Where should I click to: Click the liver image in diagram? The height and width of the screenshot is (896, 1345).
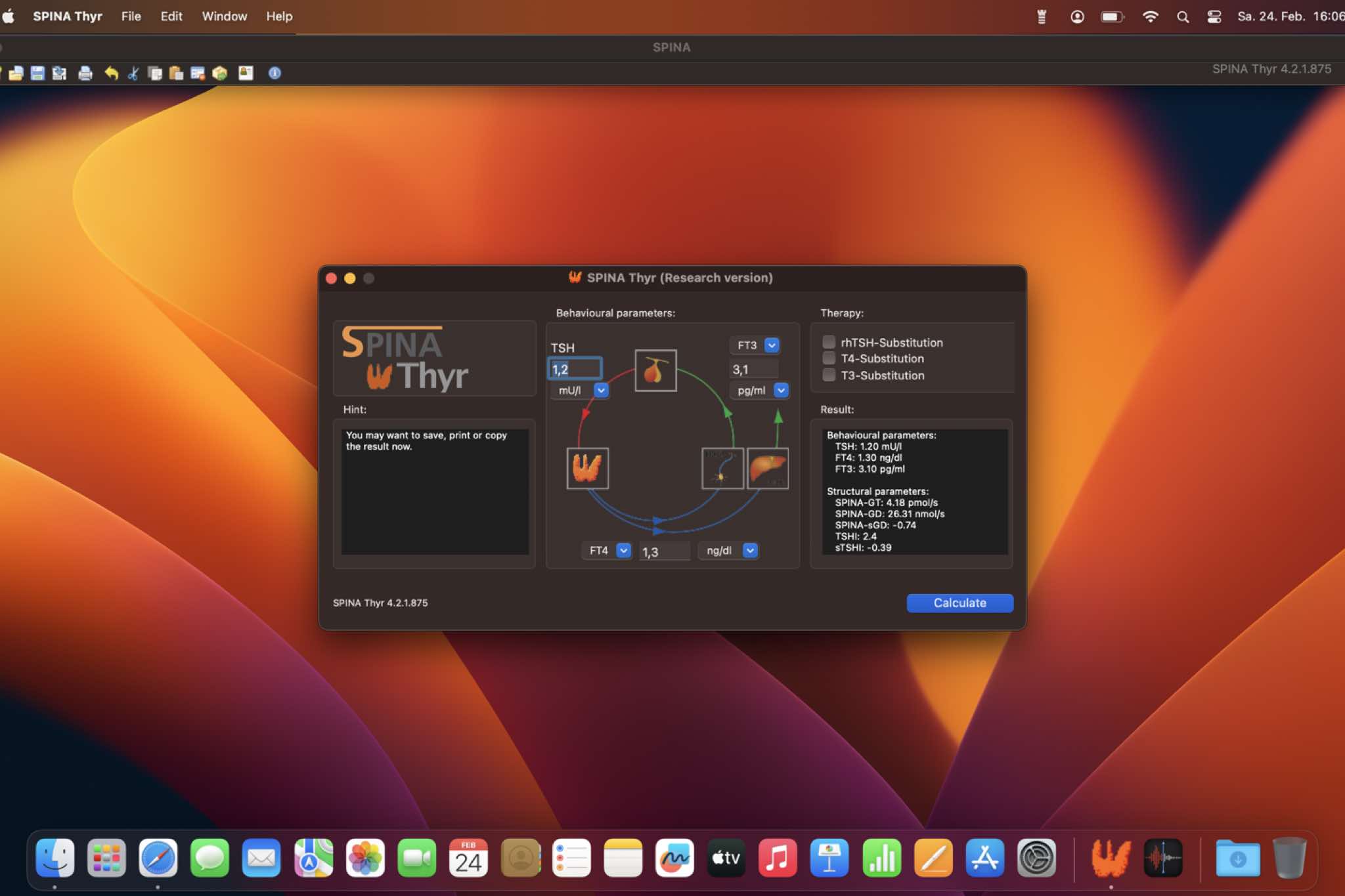click(767, 468)
